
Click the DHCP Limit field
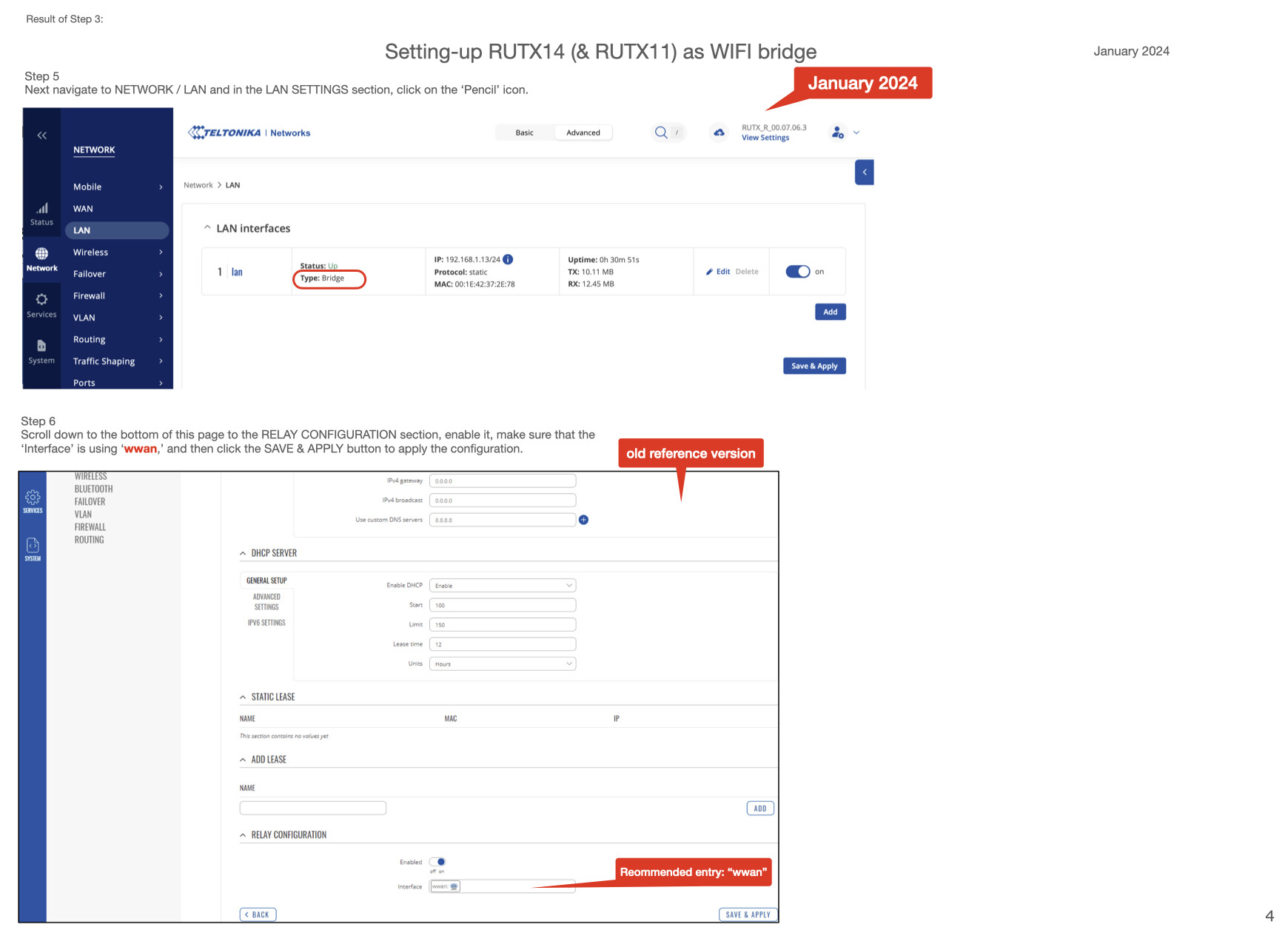503,625
